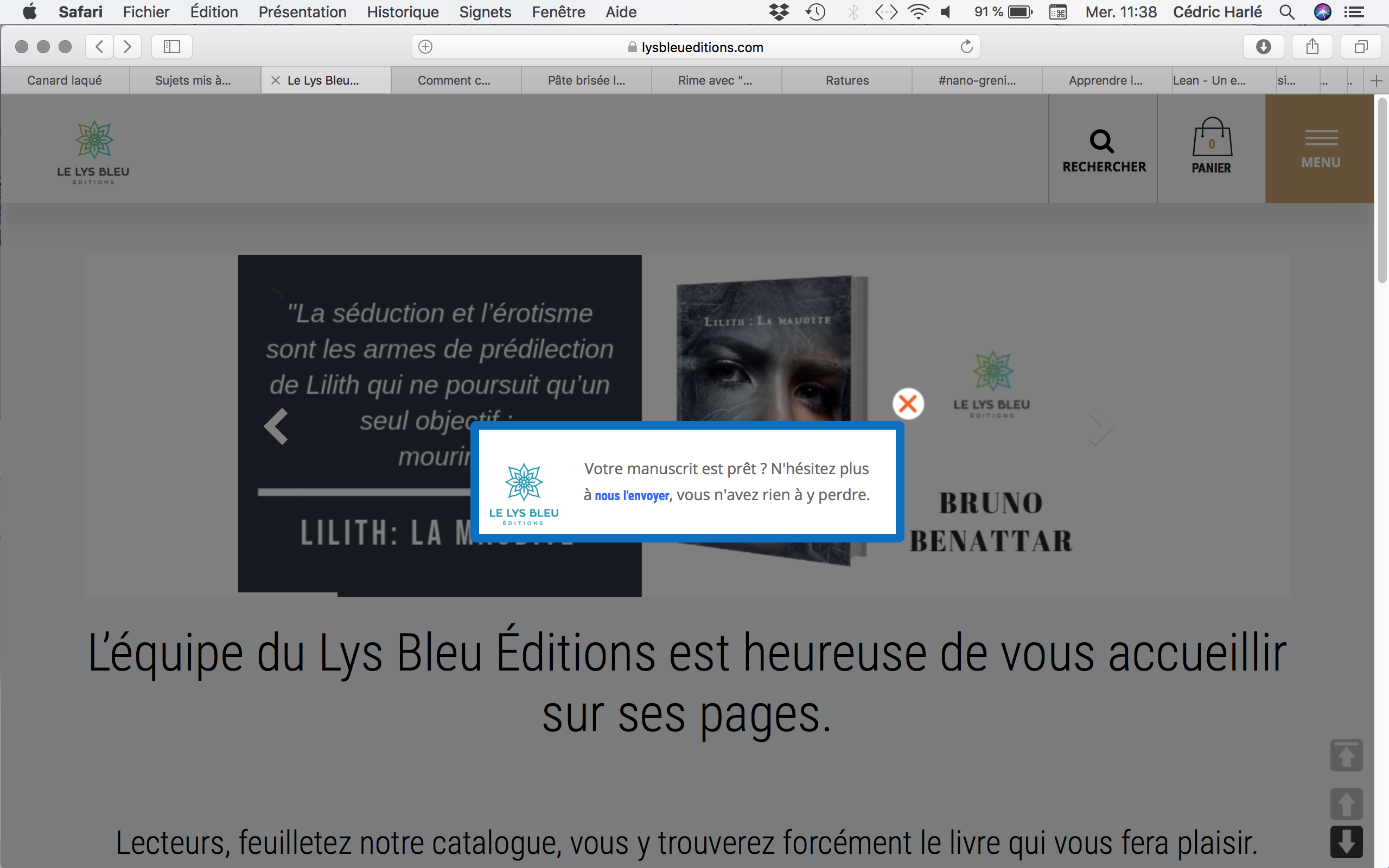Open the PANIER shopping bag
1389x868 pixels.
click(1212, 146)
